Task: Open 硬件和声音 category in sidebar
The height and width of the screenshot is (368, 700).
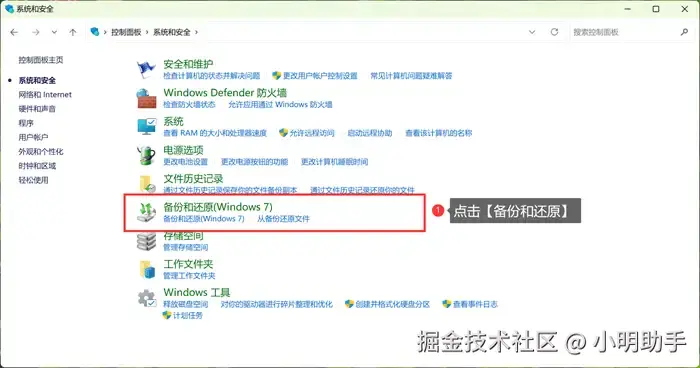Action: pyautogui.click(x=37, y=109)
